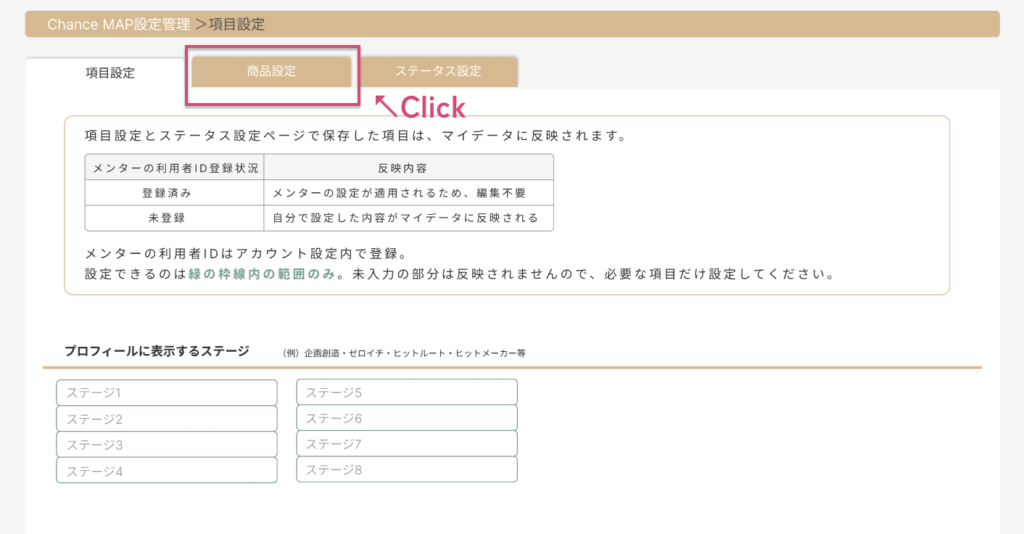Click the ステージ6 text box
The image size is (1024, 534).
point(406,418)
